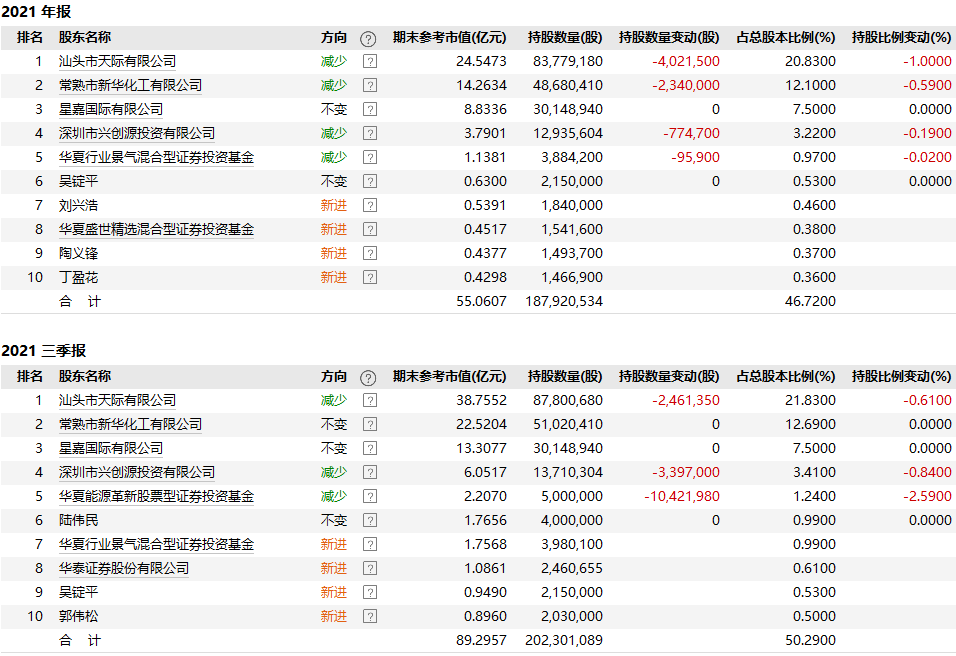This screenshot has height=656, width=956.
Task: Click question icon for 星嘉国际有限公司 in 2021 年报
Action: pyautogui.click(x=369, y=110)
